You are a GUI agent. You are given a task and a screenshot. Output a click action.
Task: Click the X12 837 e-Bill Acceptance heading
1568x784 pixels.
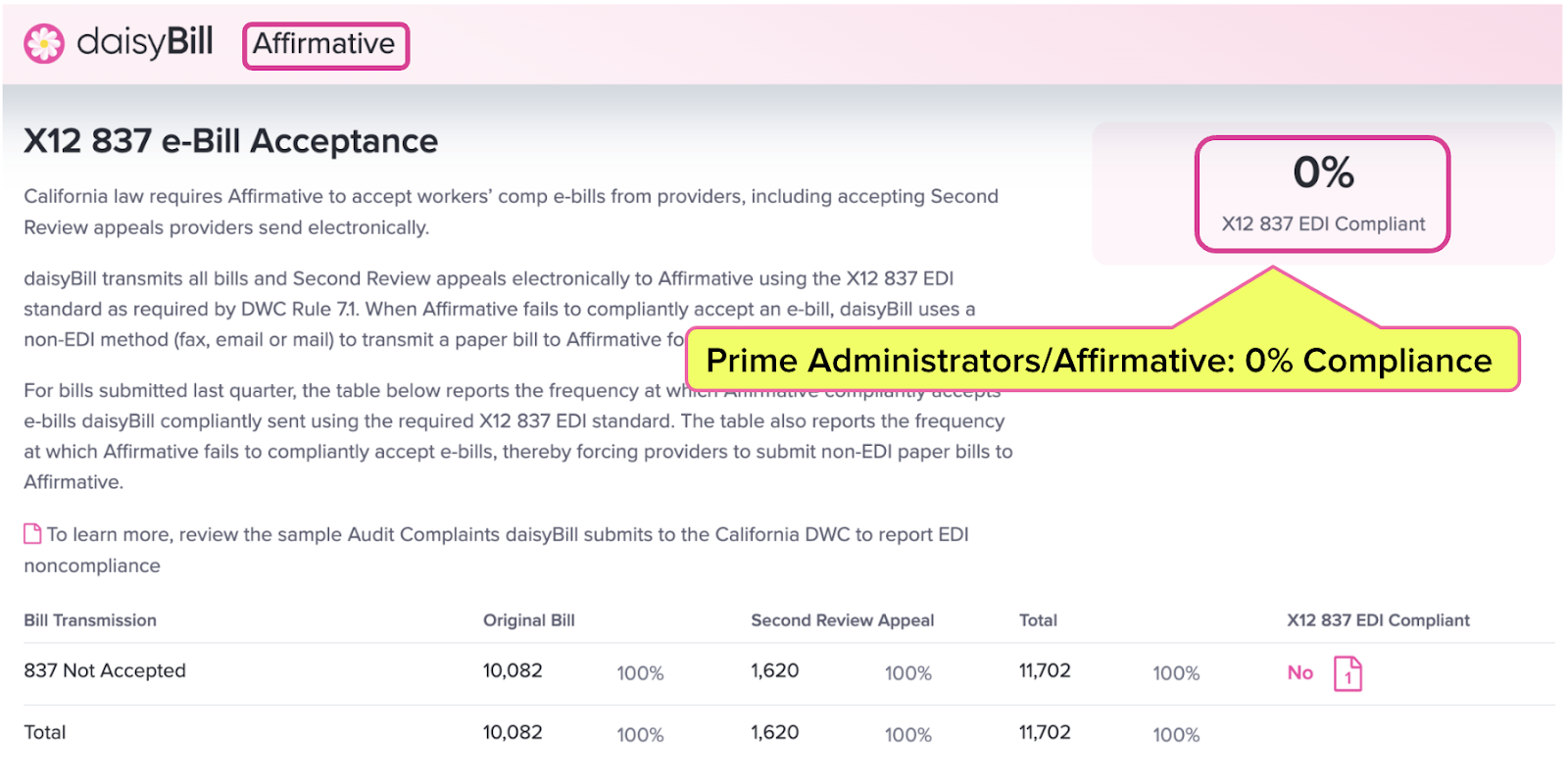pyautogui.click(x=231, y=141)
